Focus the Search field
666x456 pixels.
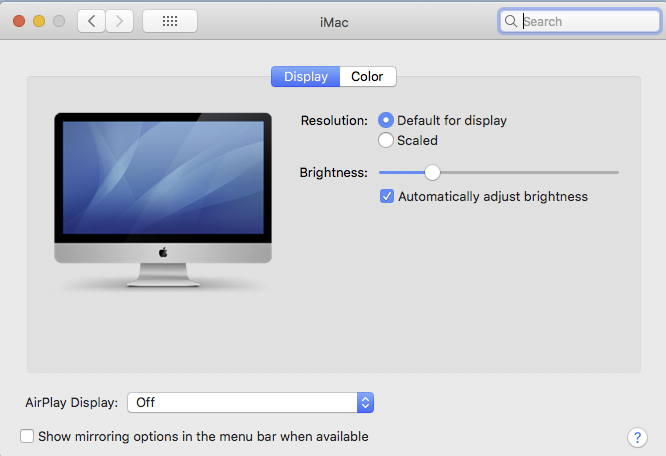click(x=580, y=21)
